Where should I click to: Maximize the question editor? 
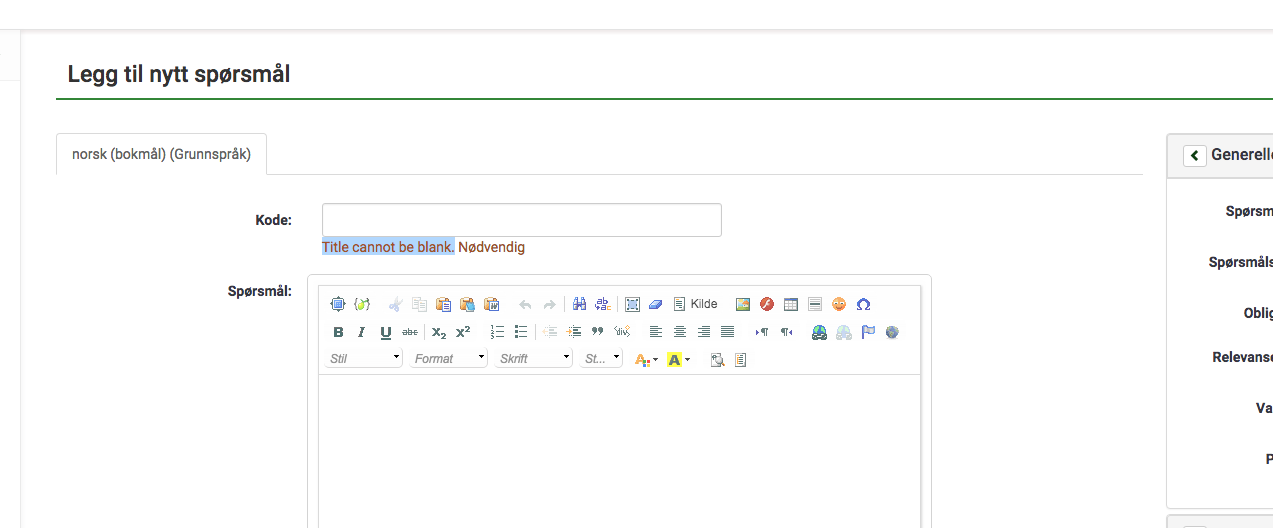337,304
